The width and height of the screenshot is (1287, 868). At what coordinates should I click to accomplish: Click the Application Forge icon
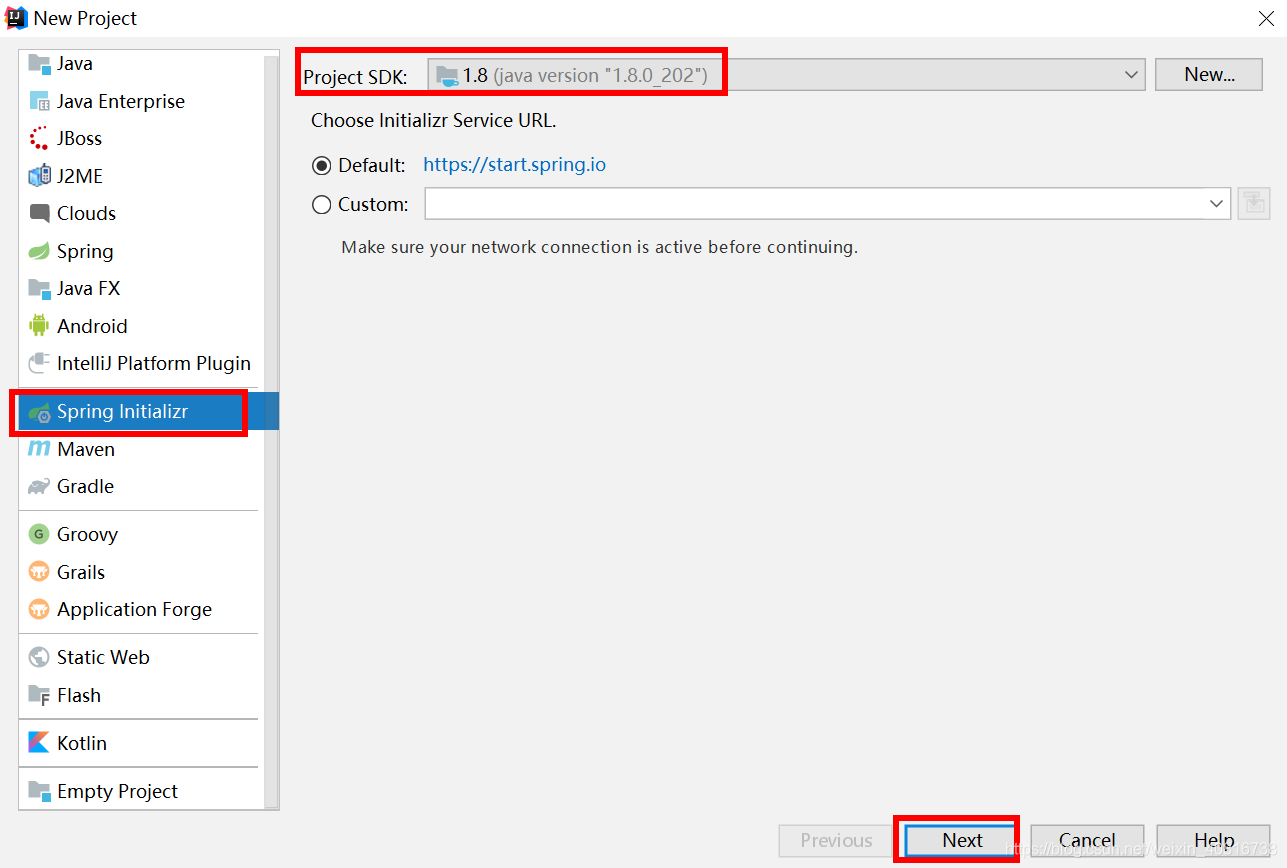click(x=39, y=610)
